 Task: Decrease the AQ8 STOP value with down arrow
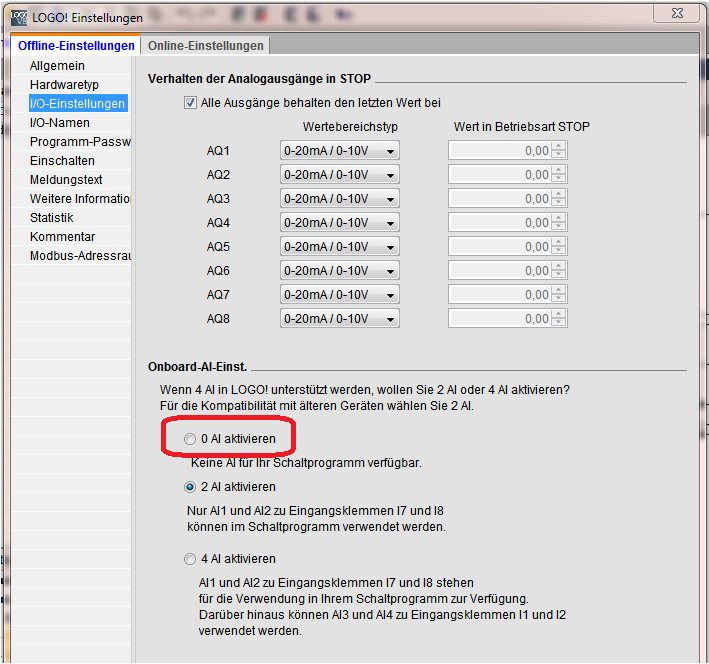click(559, 323)
